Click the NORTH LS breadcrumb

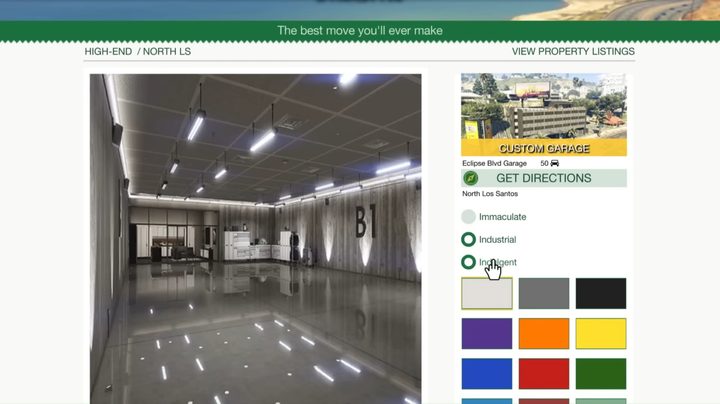coord(167,51)
